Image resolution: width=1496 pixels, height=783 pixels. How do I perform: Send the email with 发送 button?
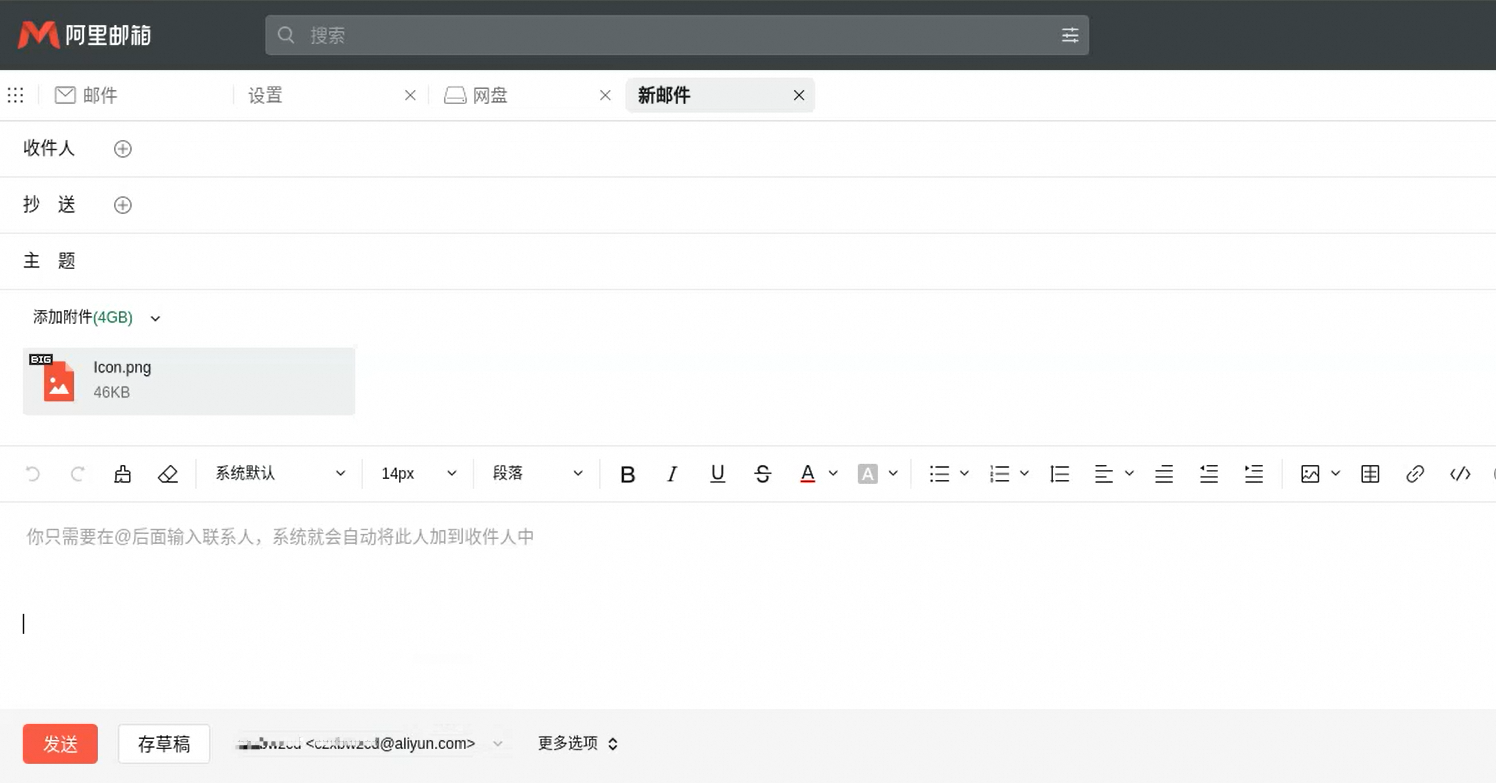[60, 744]
